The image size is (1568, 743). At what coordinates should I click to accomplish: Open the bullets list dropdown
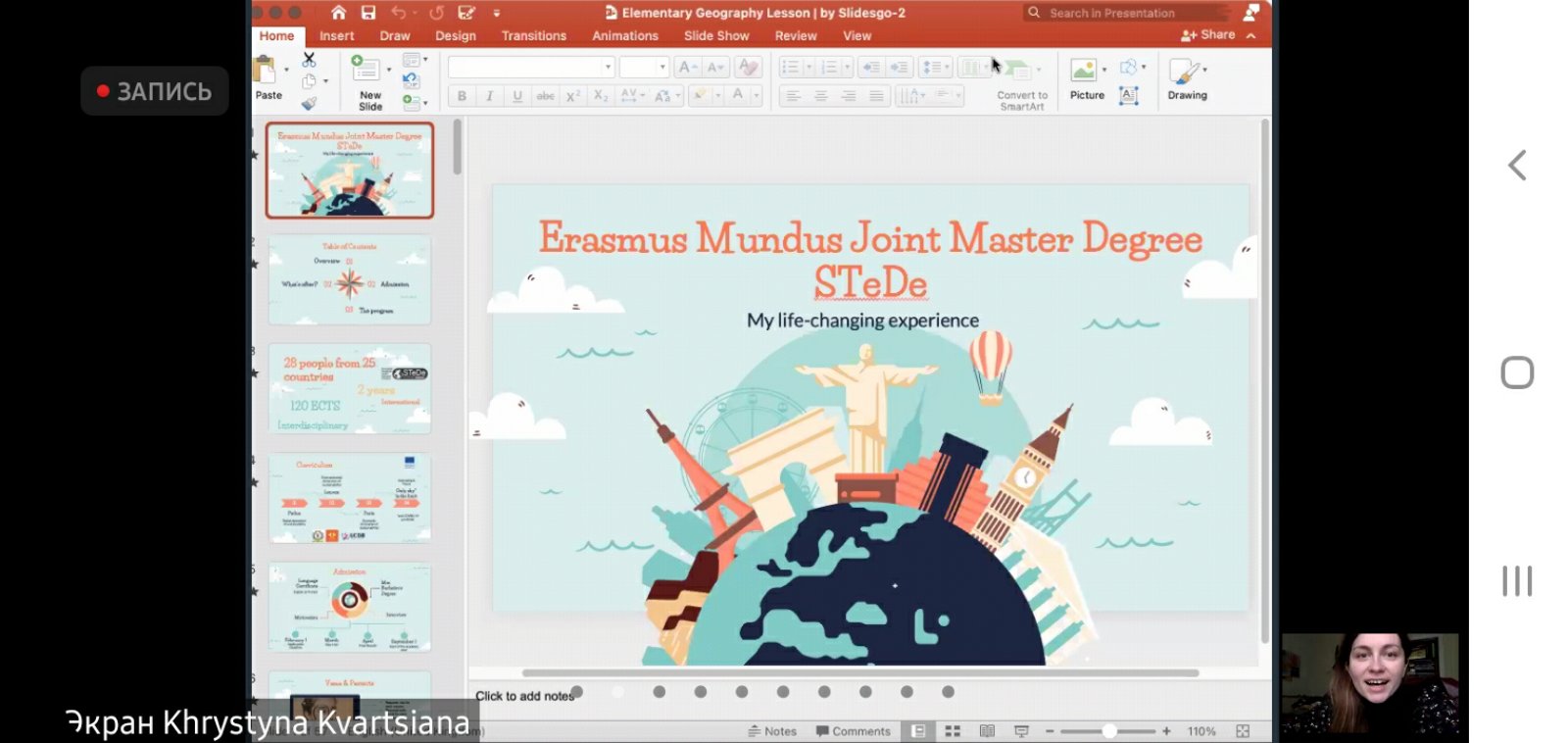808,68
